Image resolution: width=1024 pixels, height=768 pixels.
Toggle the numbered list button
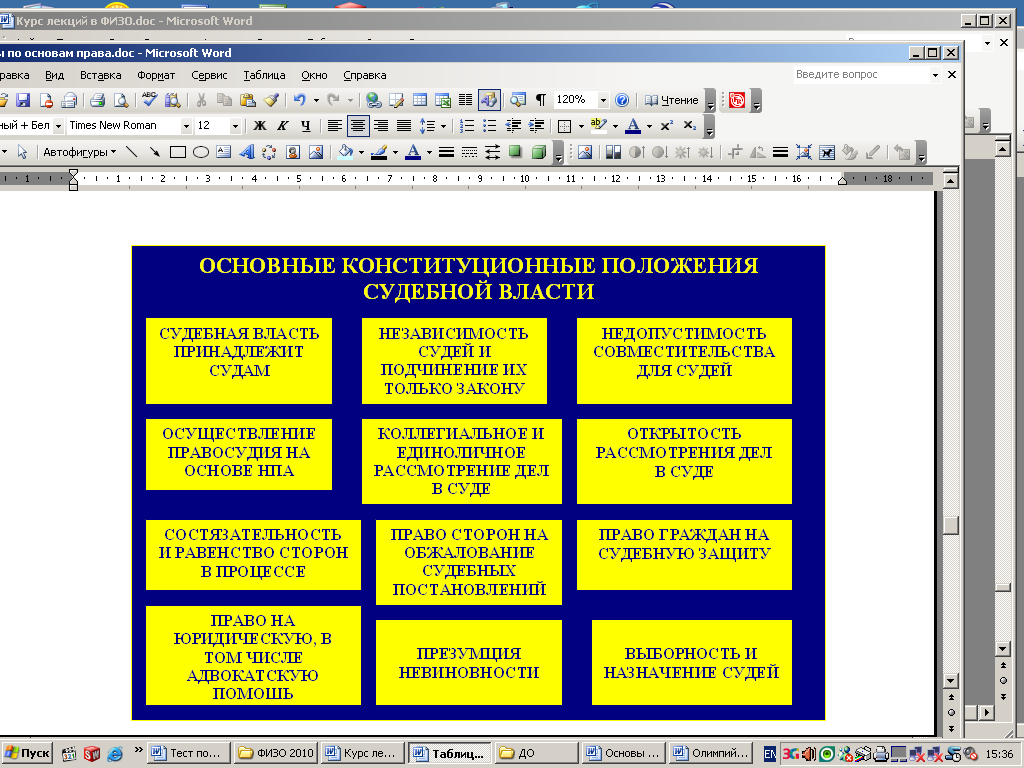coord(466,125)
